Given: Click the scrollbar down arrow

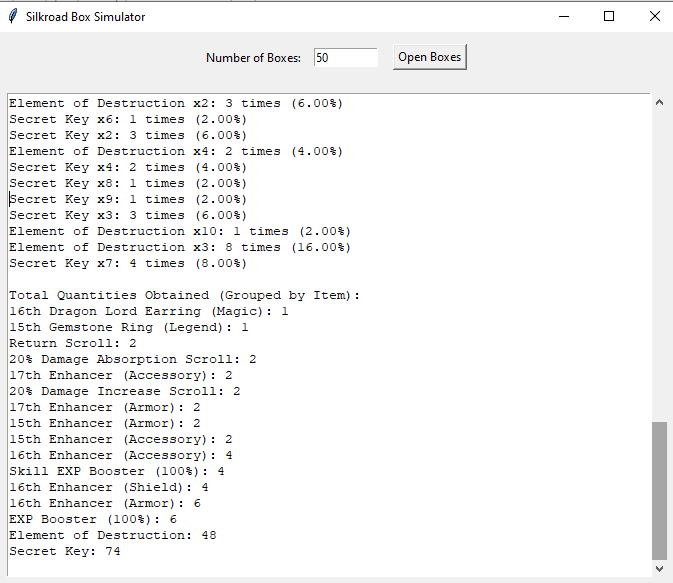Looking at the screenshot, I should 658,568.
